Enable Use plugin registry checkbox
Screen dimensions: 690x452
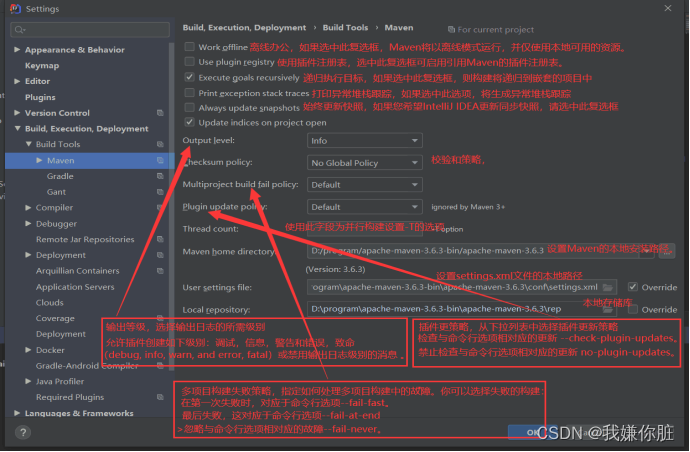tap(190, 61)
